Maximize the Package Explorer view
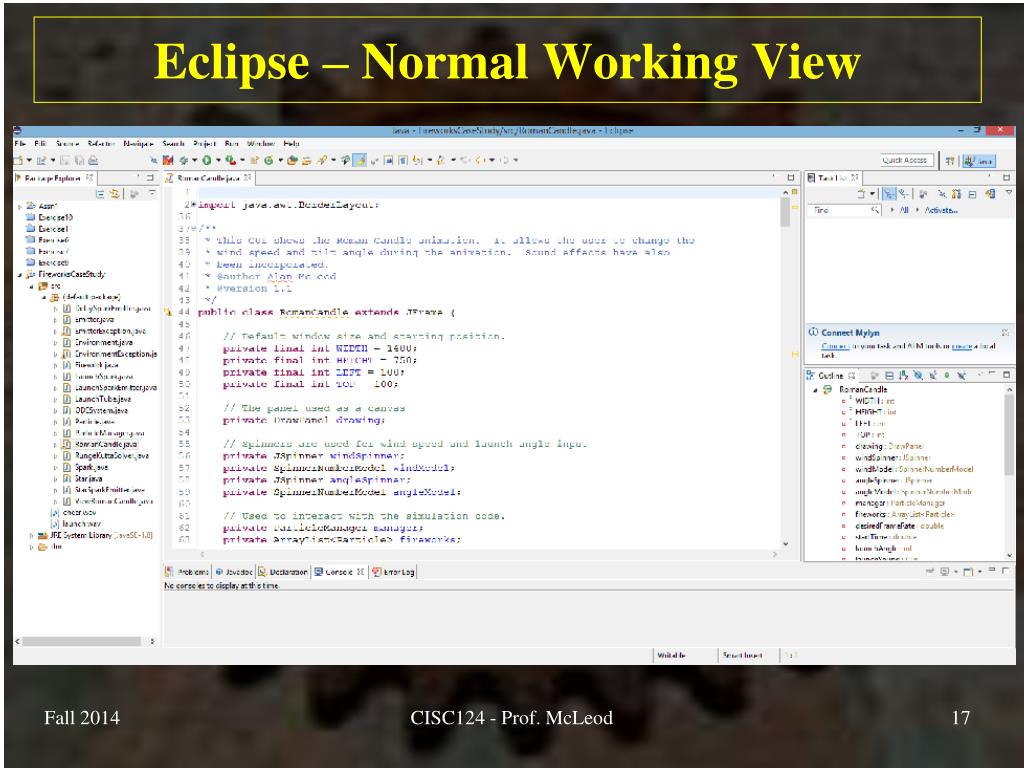The height and width of the screenshot is (768, 1024). [x=150, y=178]
